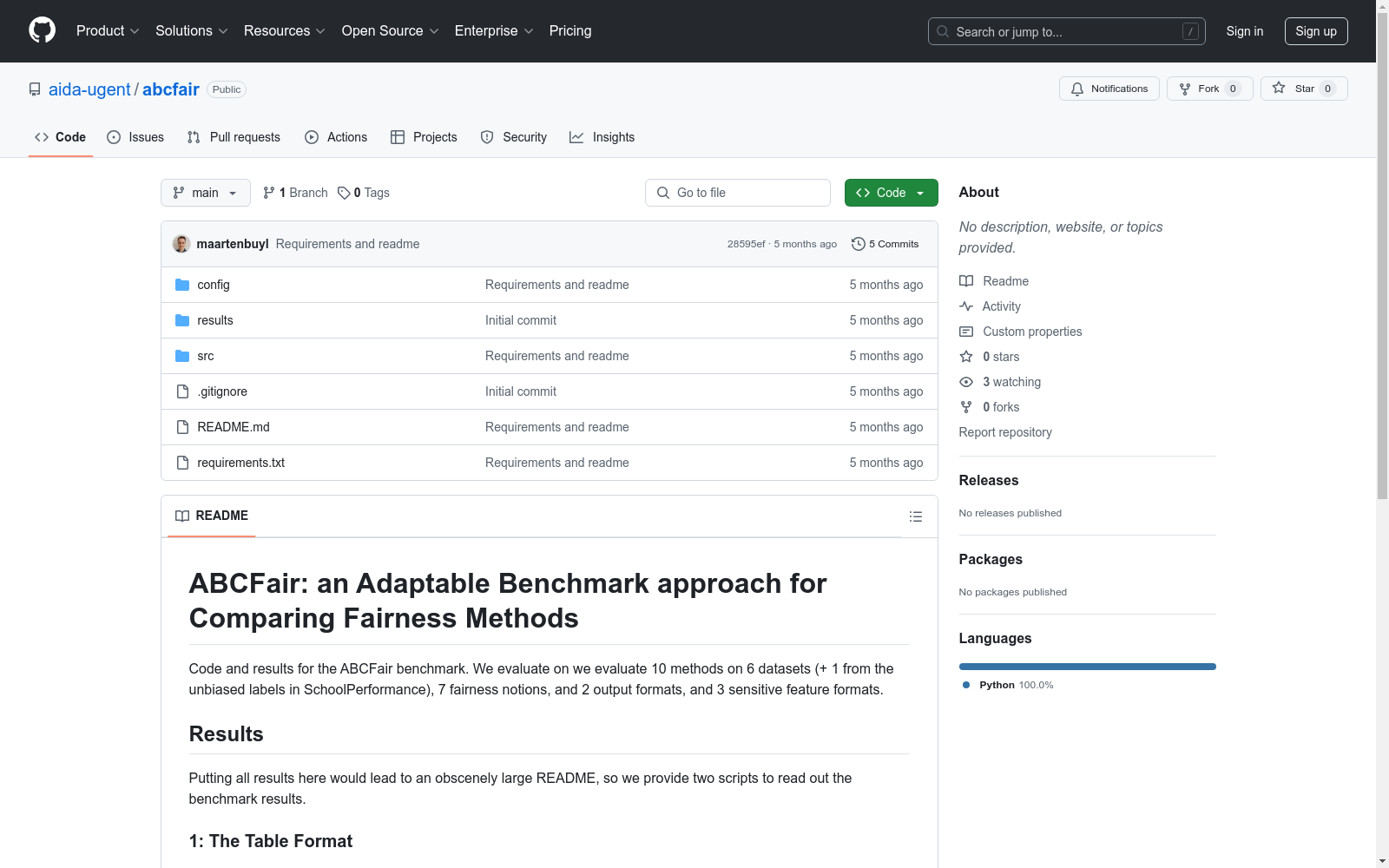Click Report repository link
Viewport: 1389px width, 868px height.
pyautogui.click(x=1005, y=432)
